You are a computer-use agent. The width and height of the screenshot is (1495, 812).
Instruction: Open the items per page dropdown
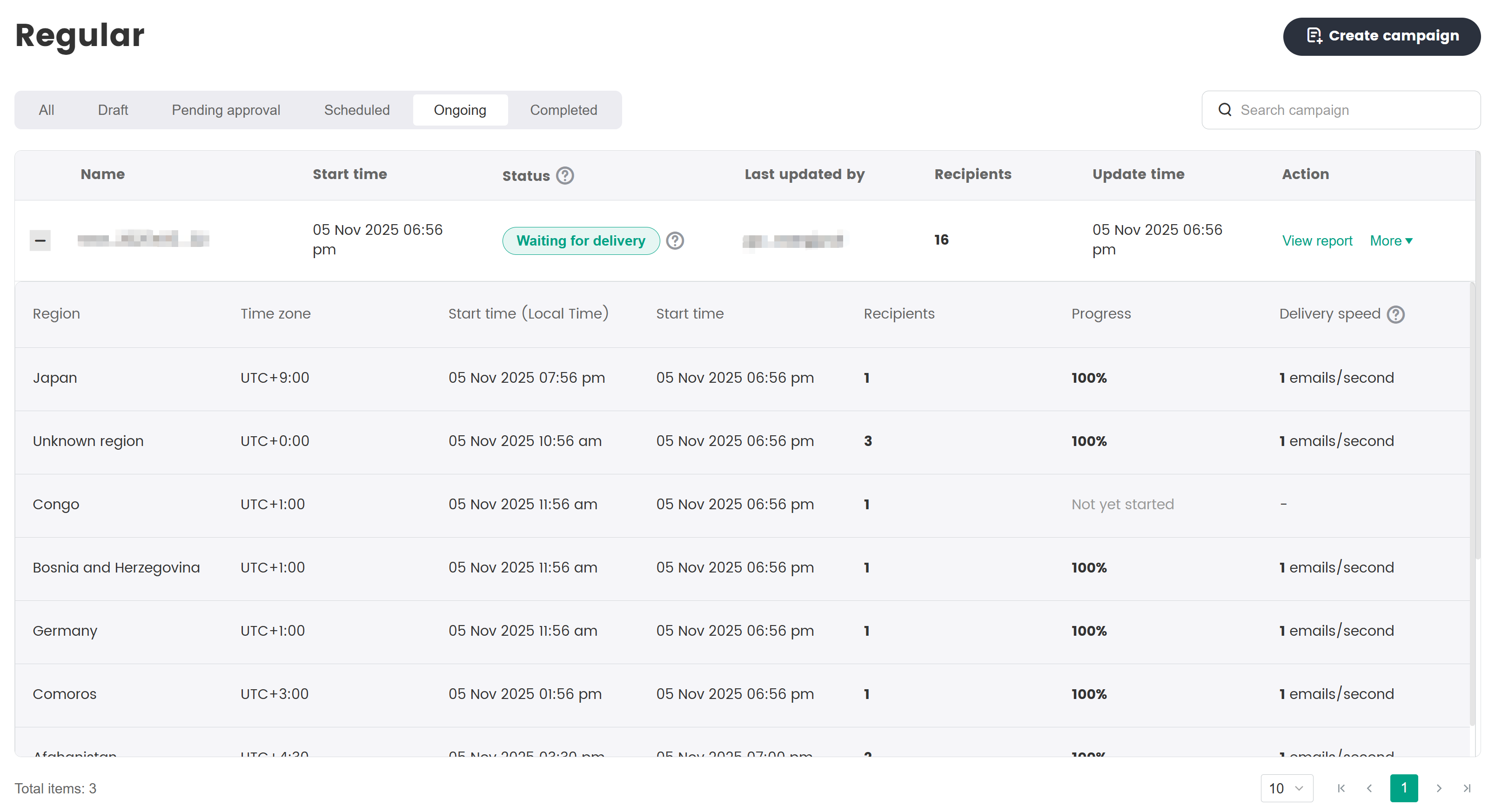point(1286,788)
